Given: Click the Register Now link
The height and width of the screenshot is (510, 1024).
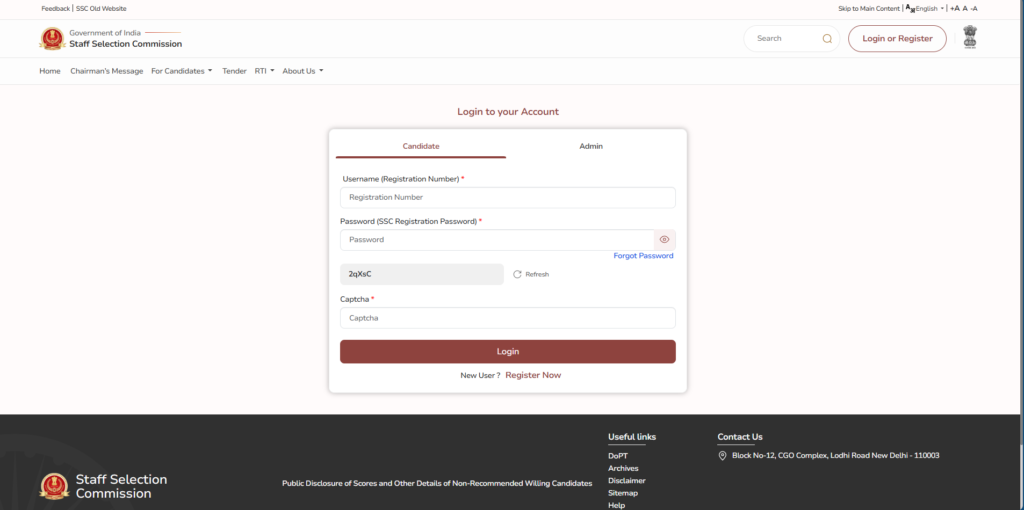Looking at the screenshot, I should click(533, 375).
